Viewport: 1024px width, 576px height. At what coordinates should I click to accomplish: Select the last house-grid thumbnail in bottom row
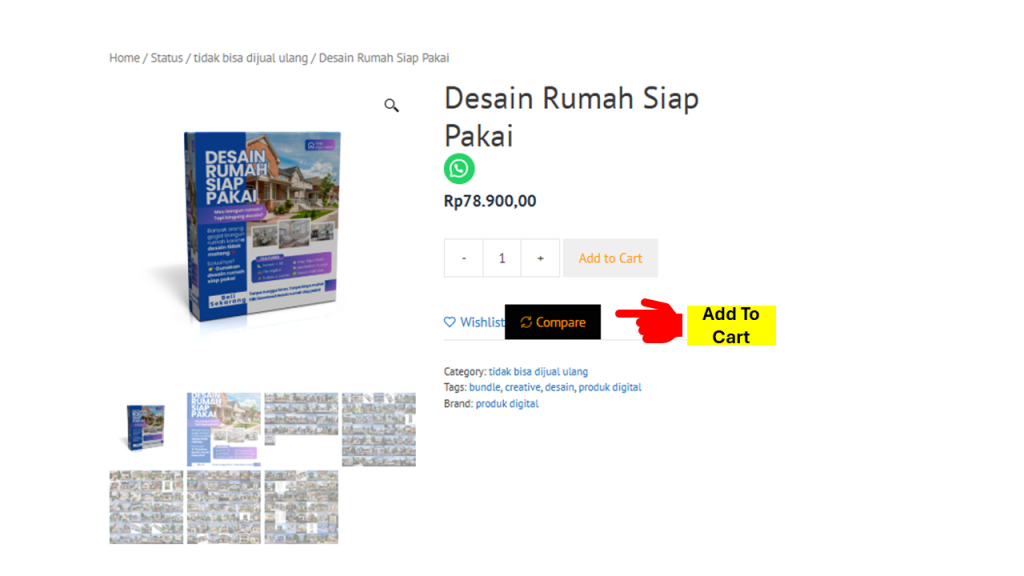point(301,507)
